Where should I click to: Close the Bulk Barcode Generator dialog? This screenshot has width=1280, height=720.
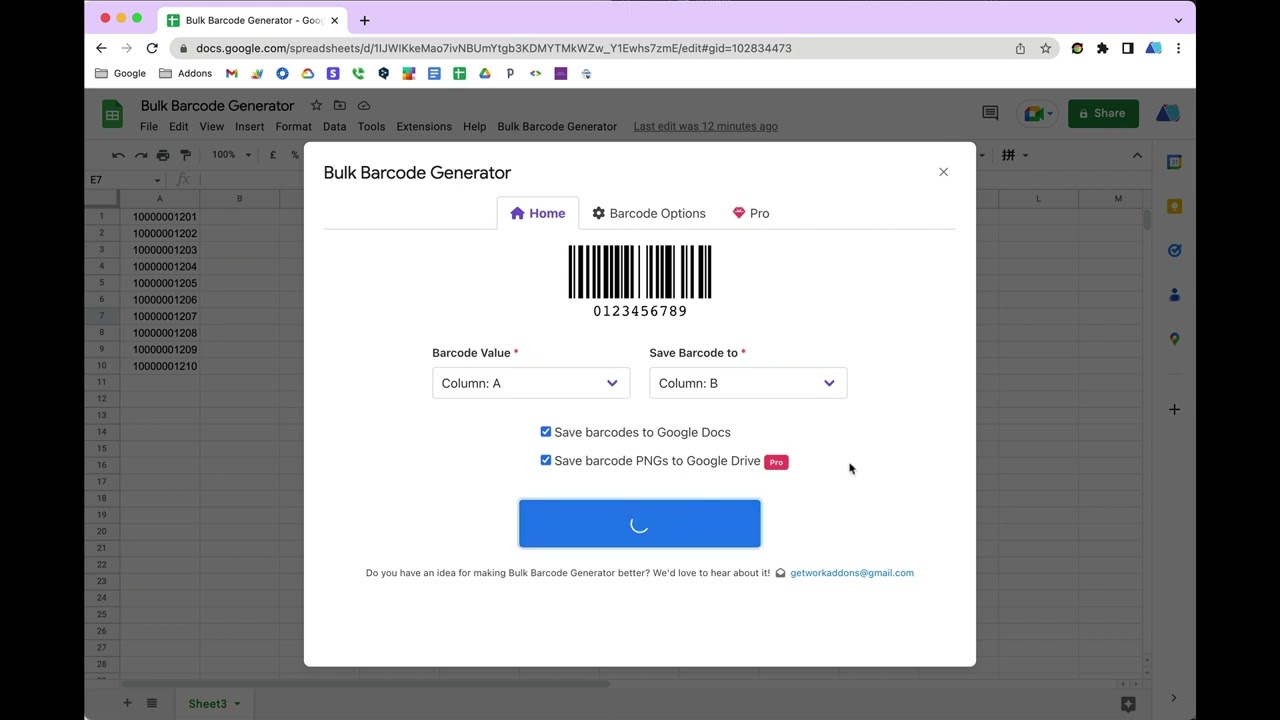click(x=943, y=172)
